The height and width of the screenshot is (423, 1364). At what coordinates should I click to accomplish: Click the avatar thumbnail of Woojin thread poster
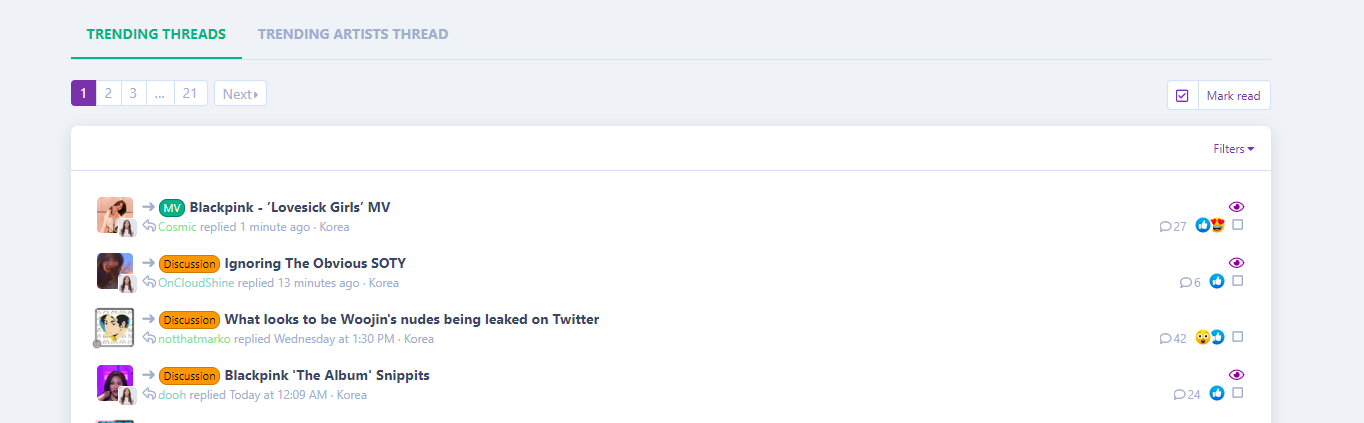pos(114,327)
